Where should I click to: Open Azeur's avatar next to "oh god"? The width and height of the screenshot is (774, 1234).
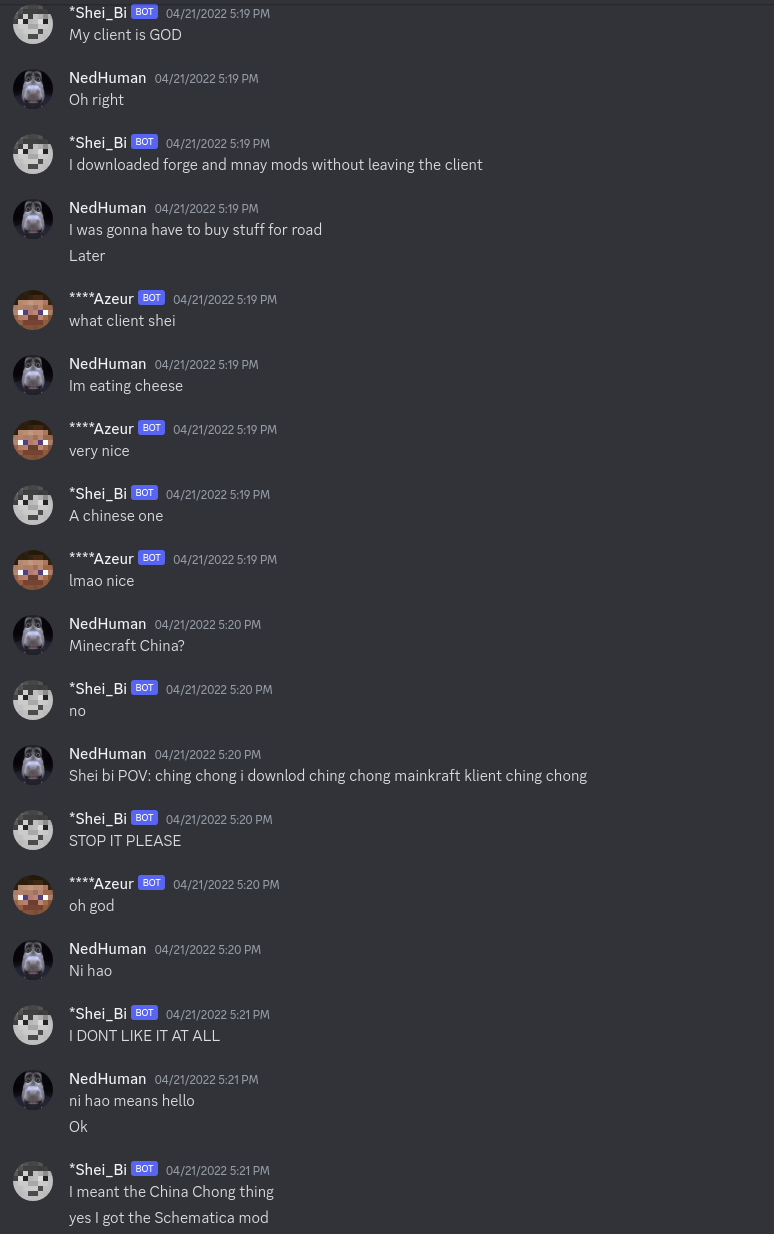33,895
